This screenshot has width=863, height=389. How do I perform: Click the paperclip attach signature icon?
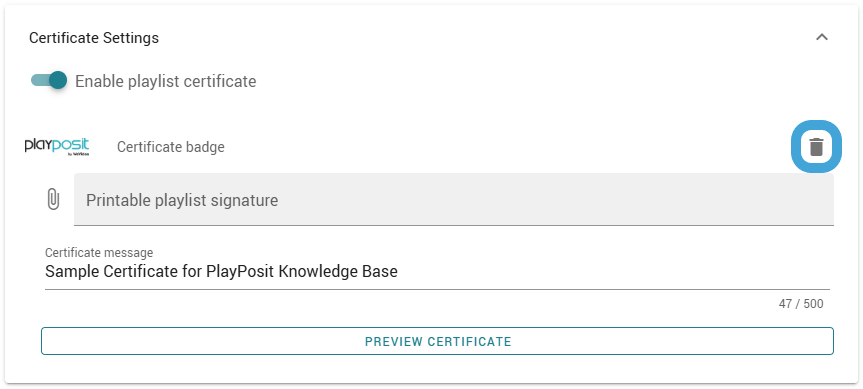click(x=52, y=199)
